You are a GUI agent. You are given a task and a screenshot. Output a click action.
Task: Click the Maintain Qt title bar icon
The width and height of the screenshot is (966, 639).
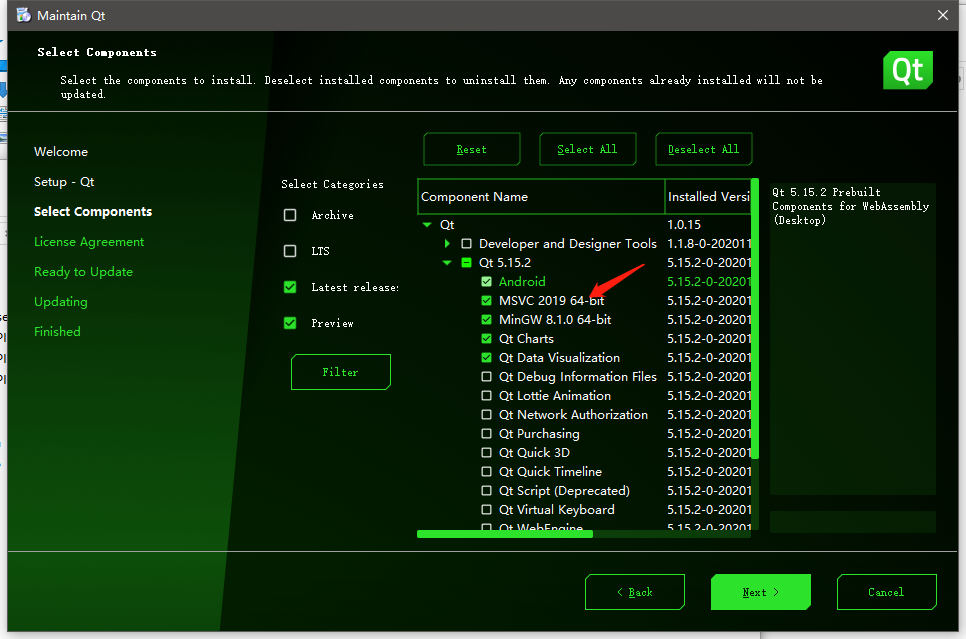[x=23, y=15]
